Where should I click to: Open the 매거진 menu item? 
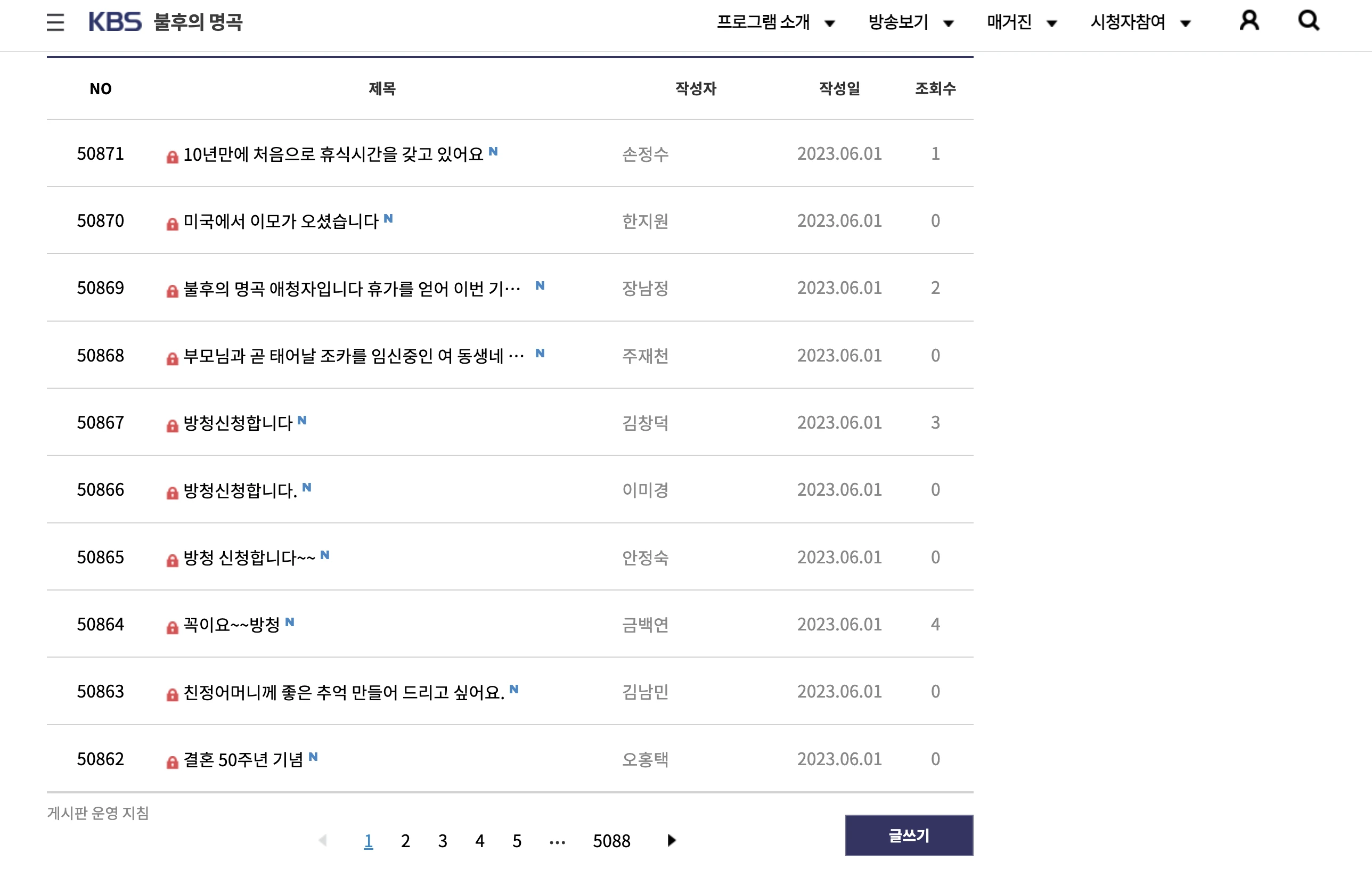1009,22
